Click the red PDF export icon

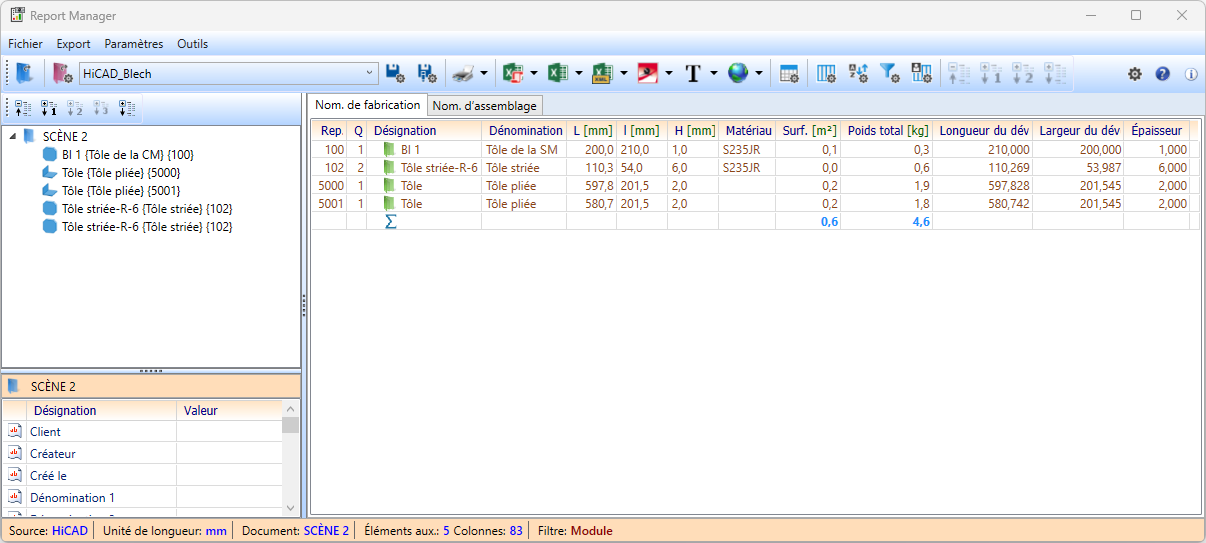647,73
